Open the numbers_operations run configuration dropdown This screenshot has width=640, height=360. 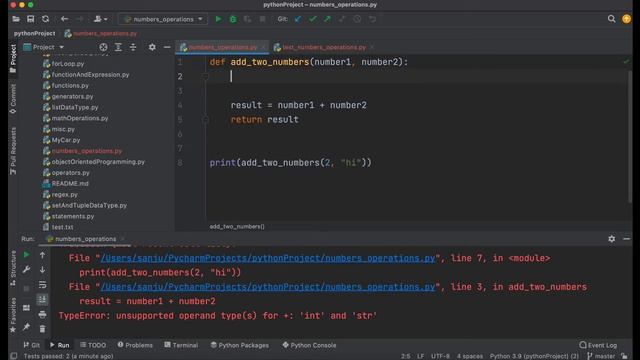[162, 19]
